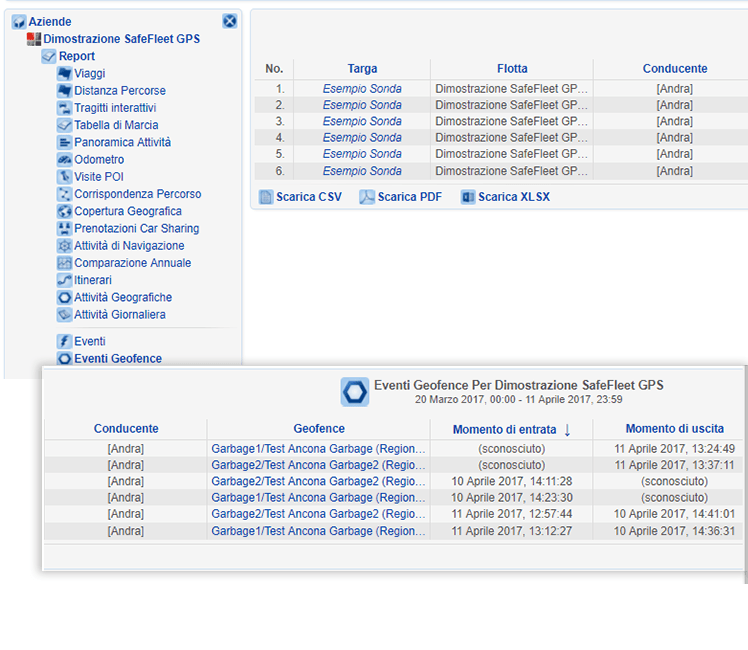This screenshot has width=748, height=650.
Task: Click the CSV file icon
Action: coord(266,197)
